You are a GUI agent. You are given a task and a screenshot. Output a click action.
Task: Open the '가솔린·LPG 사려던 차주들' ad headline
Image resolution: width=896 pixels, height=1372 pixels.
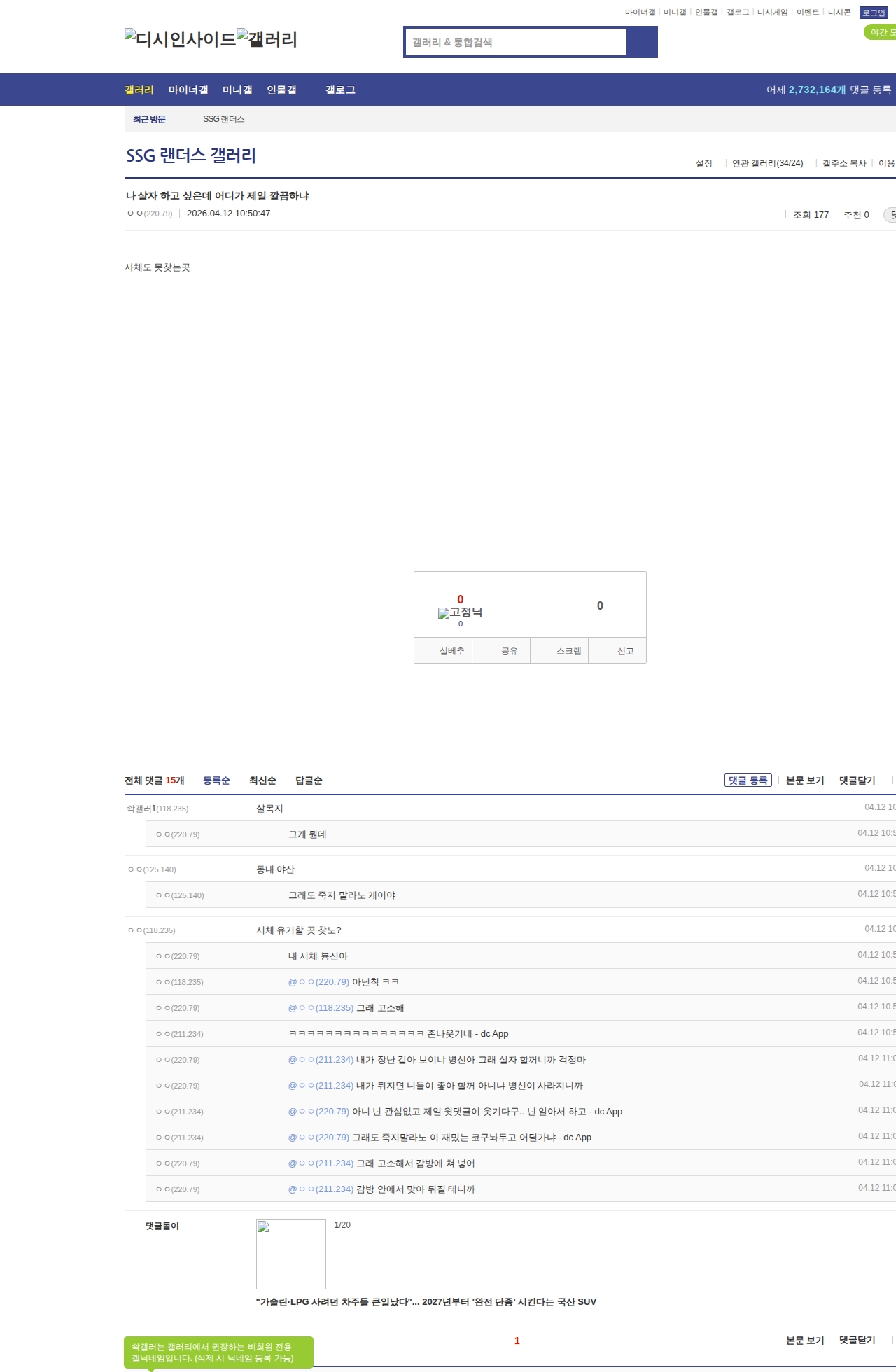[426, 1302]
